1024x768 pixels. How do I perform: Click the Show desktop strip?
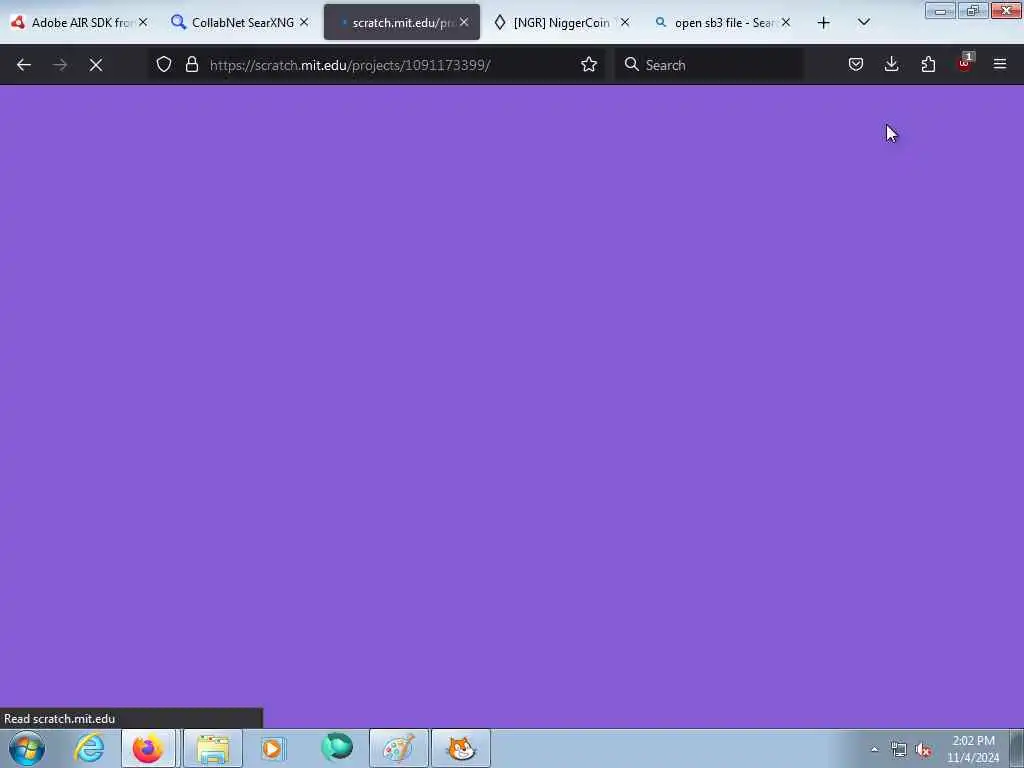point(1017,748)
